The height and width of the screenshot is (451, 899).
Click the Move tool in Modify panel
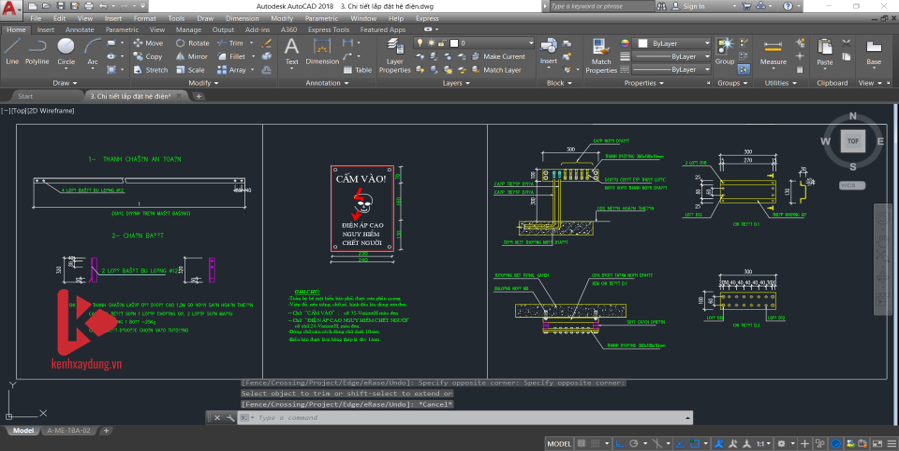(x=147, y=43)
